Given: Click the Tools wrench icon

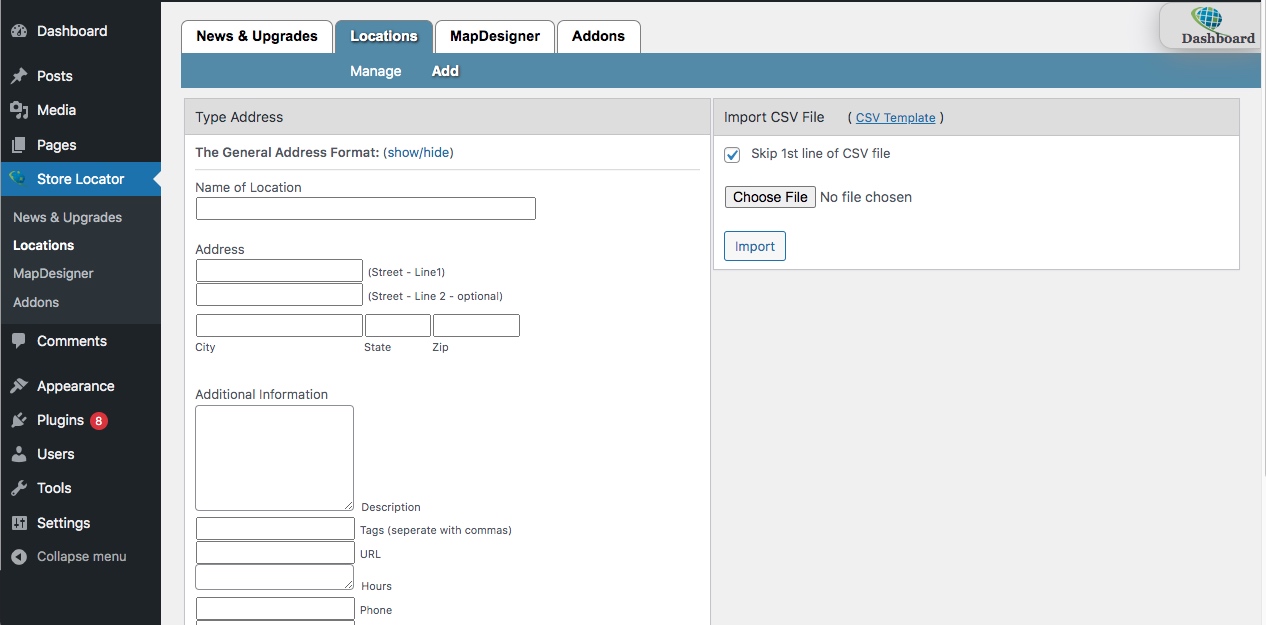Looking at the screenshot, I should [19, 488].
